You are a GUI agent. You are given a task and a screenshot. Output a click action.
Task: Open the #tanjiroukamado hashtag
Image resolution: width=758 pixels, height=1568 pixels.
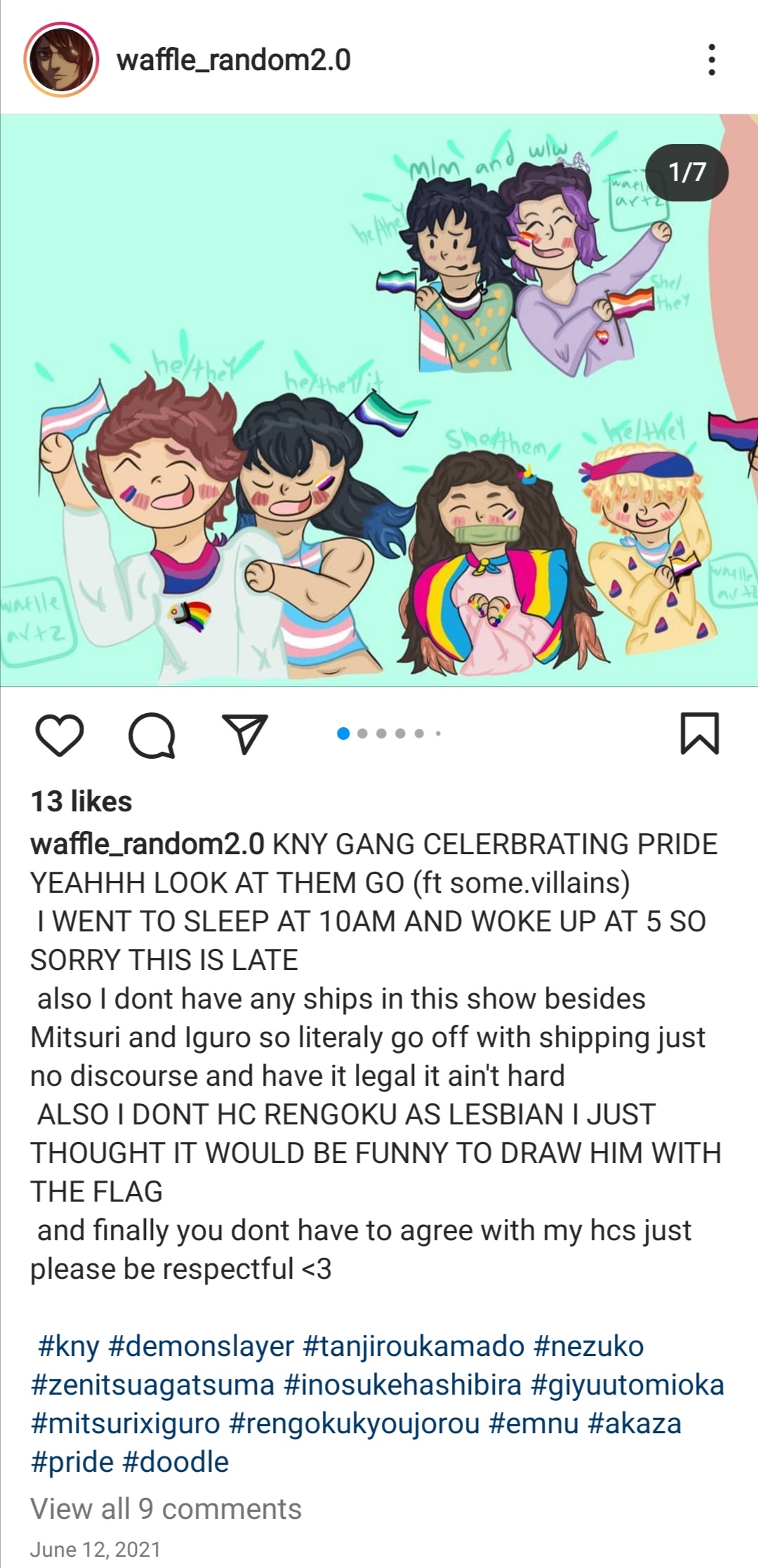(x=413, y=1346)
